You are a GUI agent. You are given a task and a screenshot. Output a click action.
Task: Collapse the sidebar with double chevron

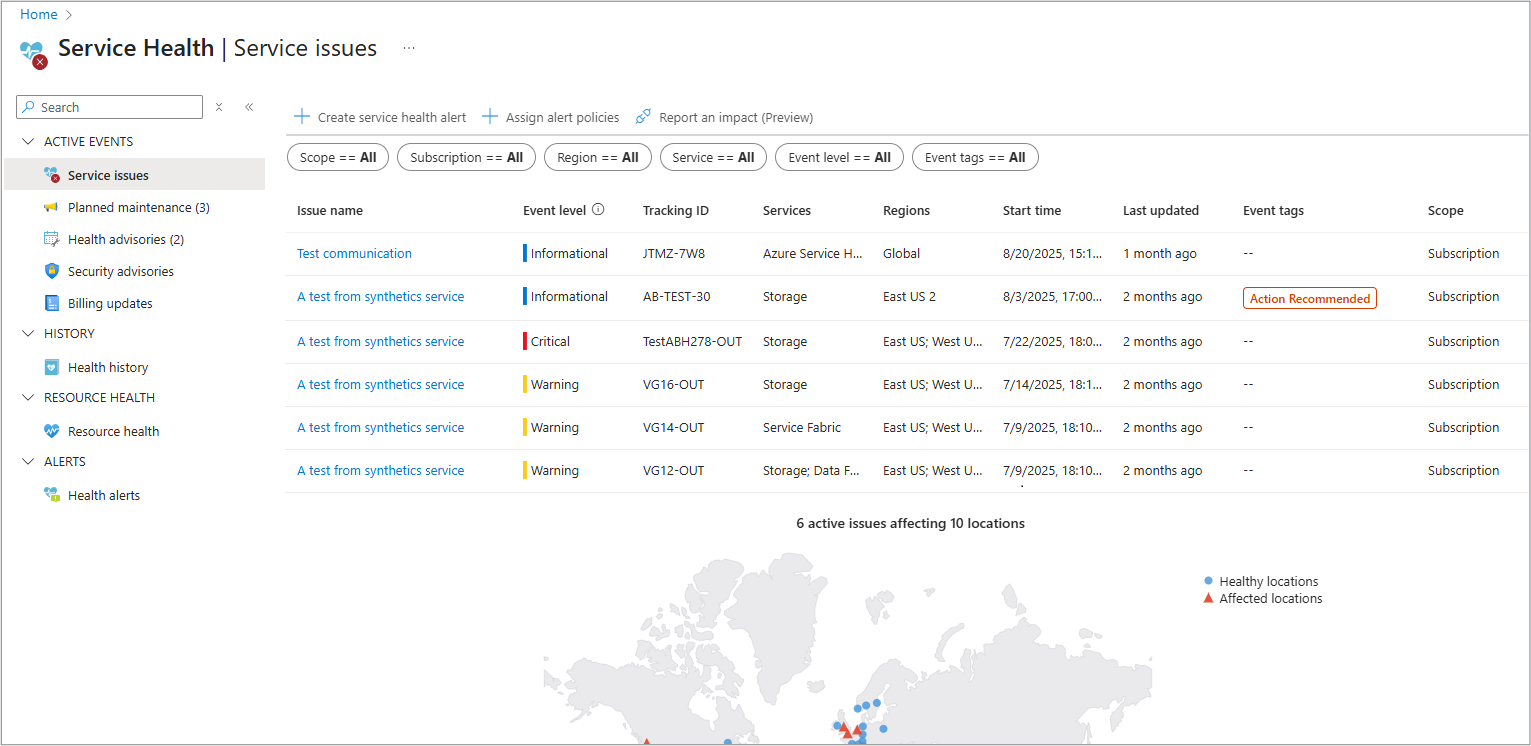click(x=249, y=107)
